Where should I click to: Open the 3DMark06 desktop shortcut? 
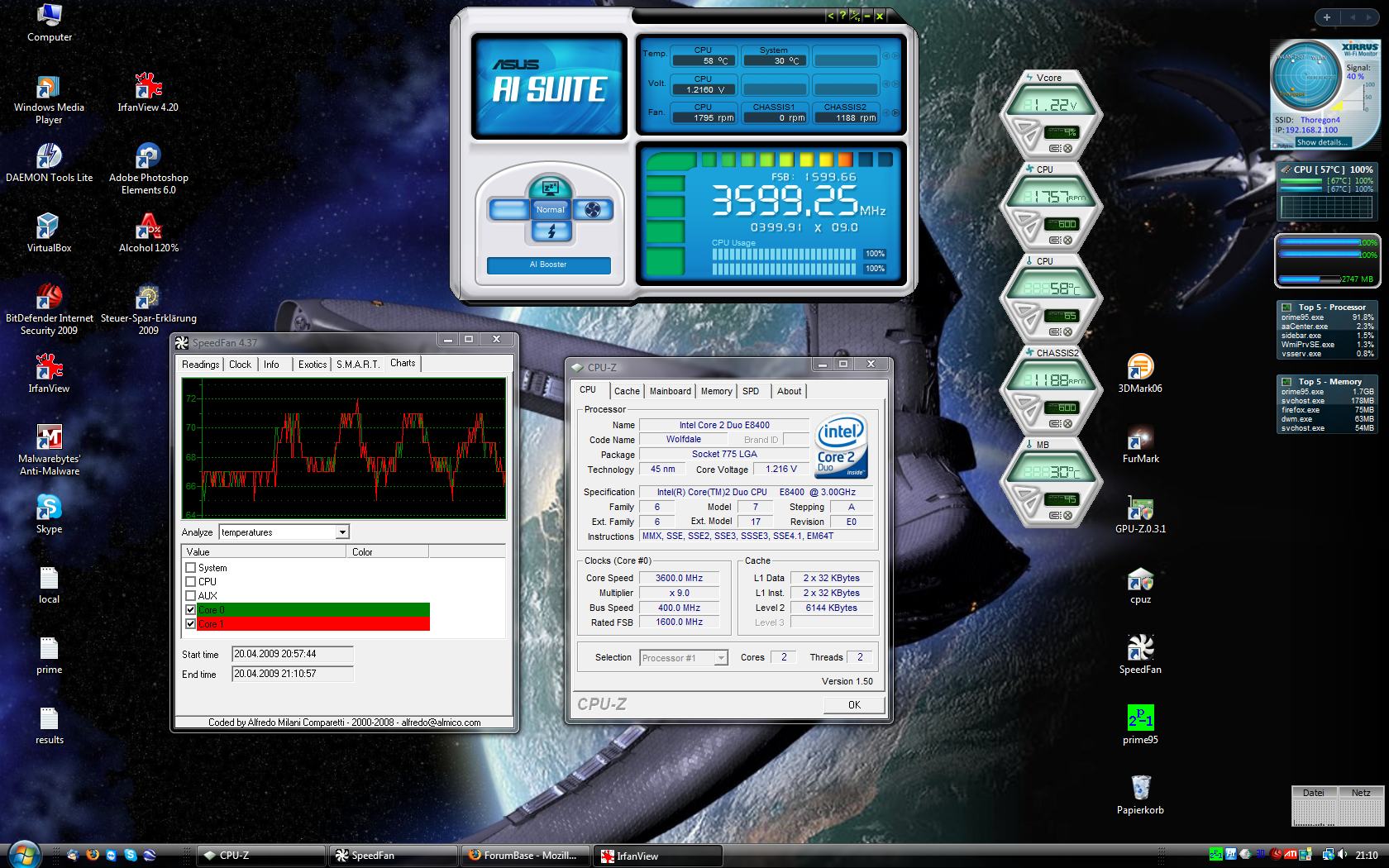[1140, 373]
